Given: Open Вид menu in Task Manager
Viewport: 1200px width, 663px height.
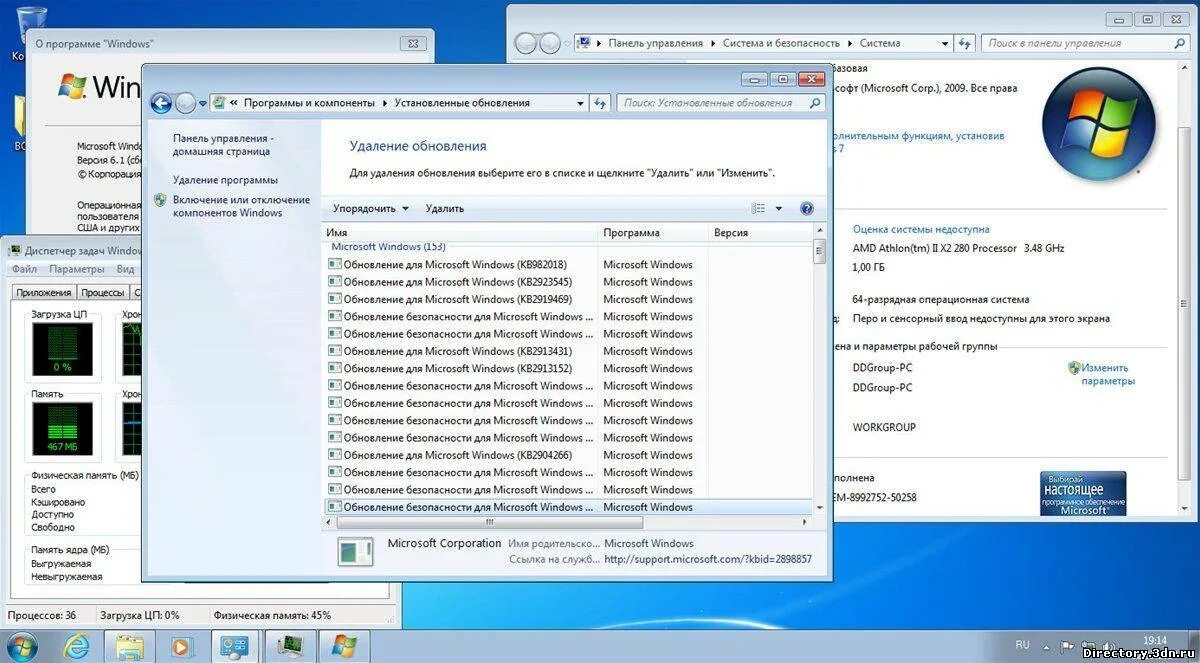Looking at the screenshot, I should [x=125, y=269].
